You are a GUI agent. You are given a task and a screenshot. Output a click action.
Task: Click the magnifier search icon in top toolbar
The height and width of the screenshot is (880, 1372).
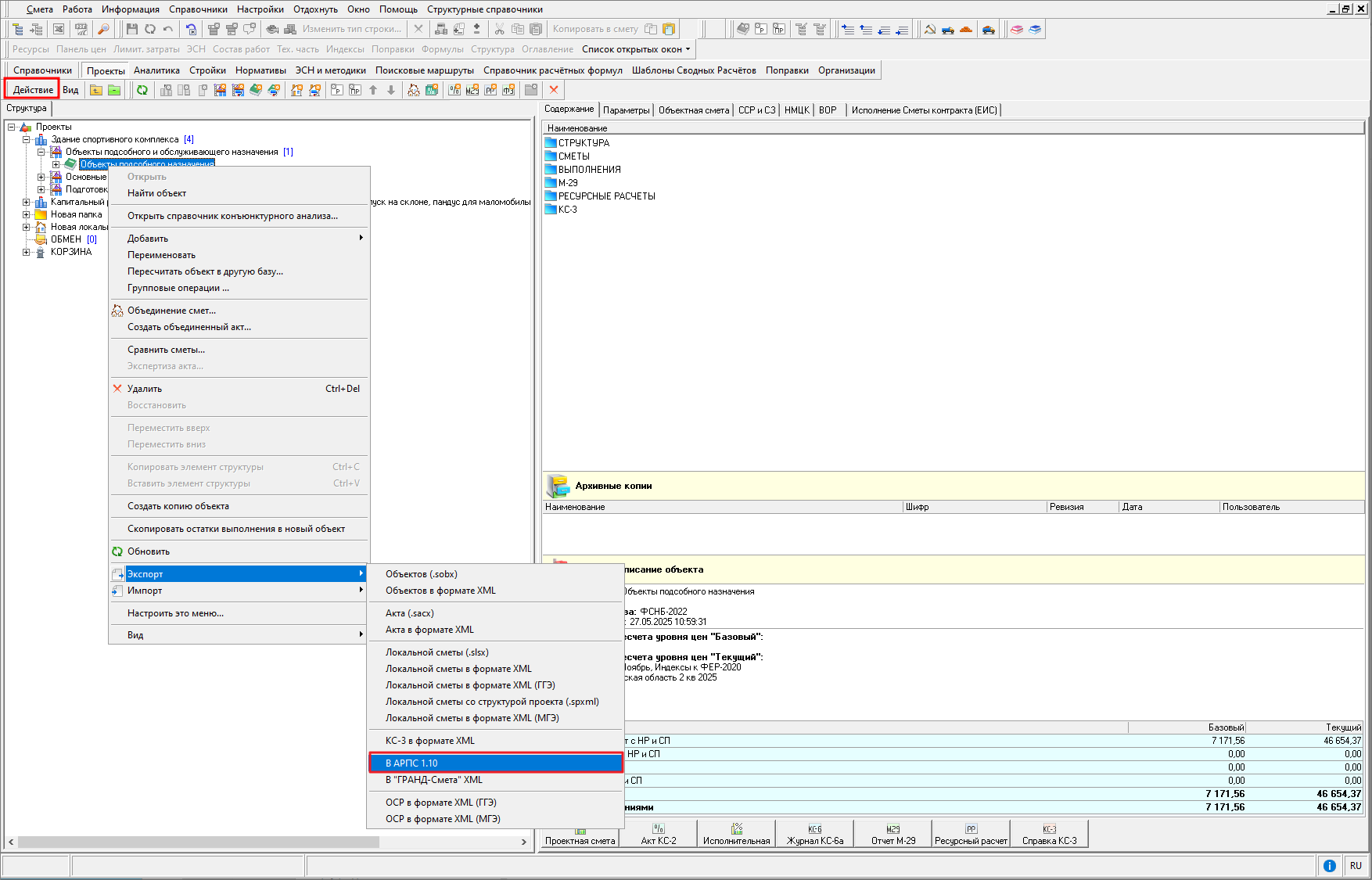click(x=102, y=29)
